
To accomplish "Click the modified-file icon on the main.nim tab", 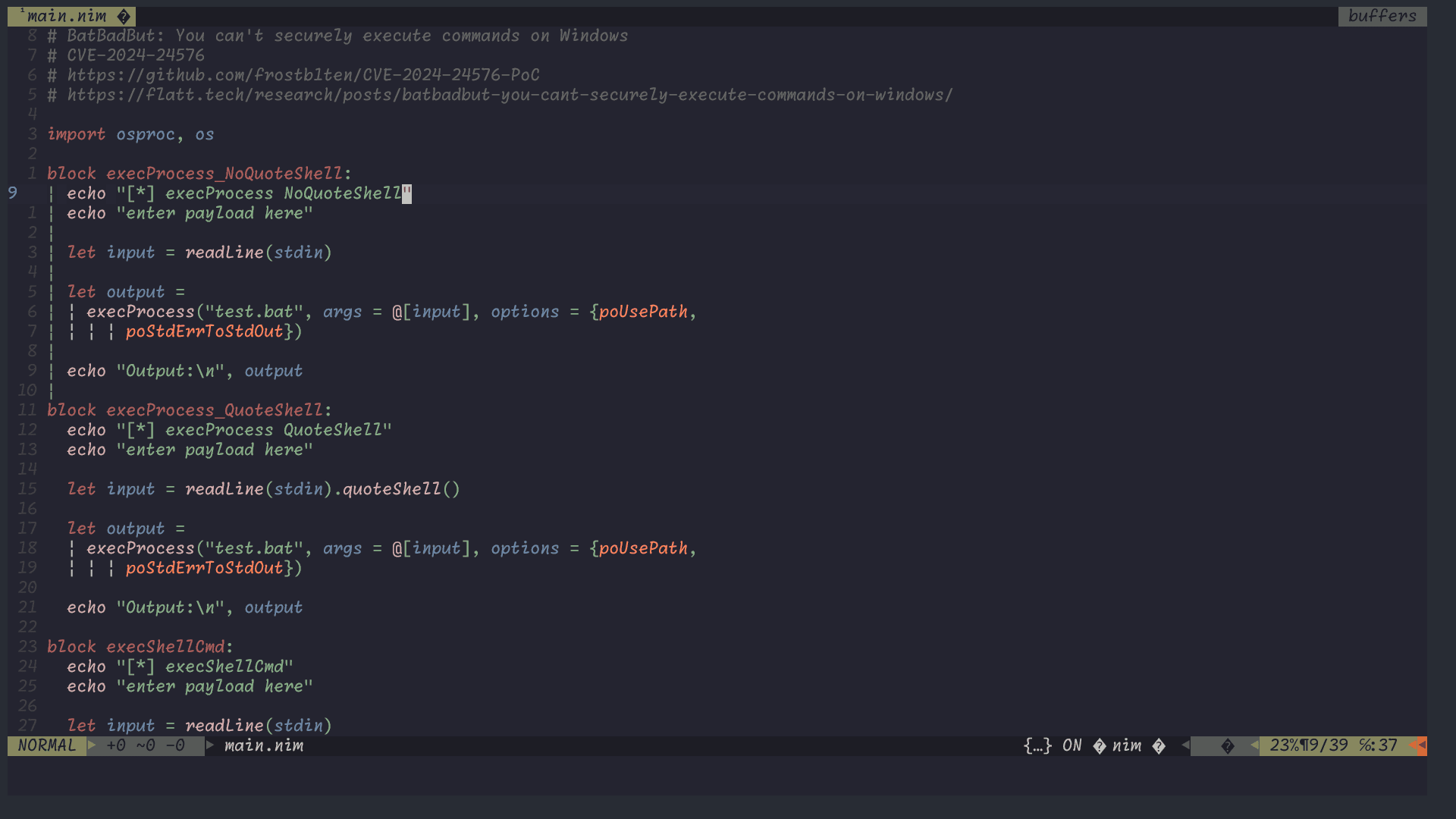I will click(x=122, y=16).
